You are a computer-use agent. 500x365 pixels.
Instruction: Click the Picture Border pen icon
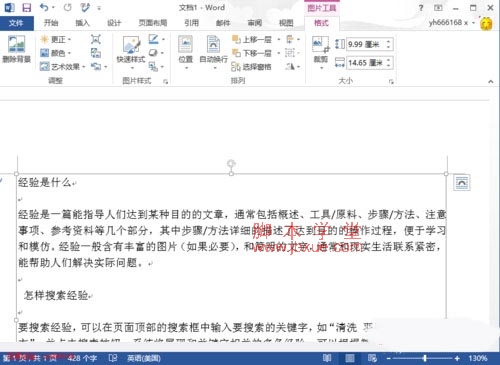(x=153, y=39)
